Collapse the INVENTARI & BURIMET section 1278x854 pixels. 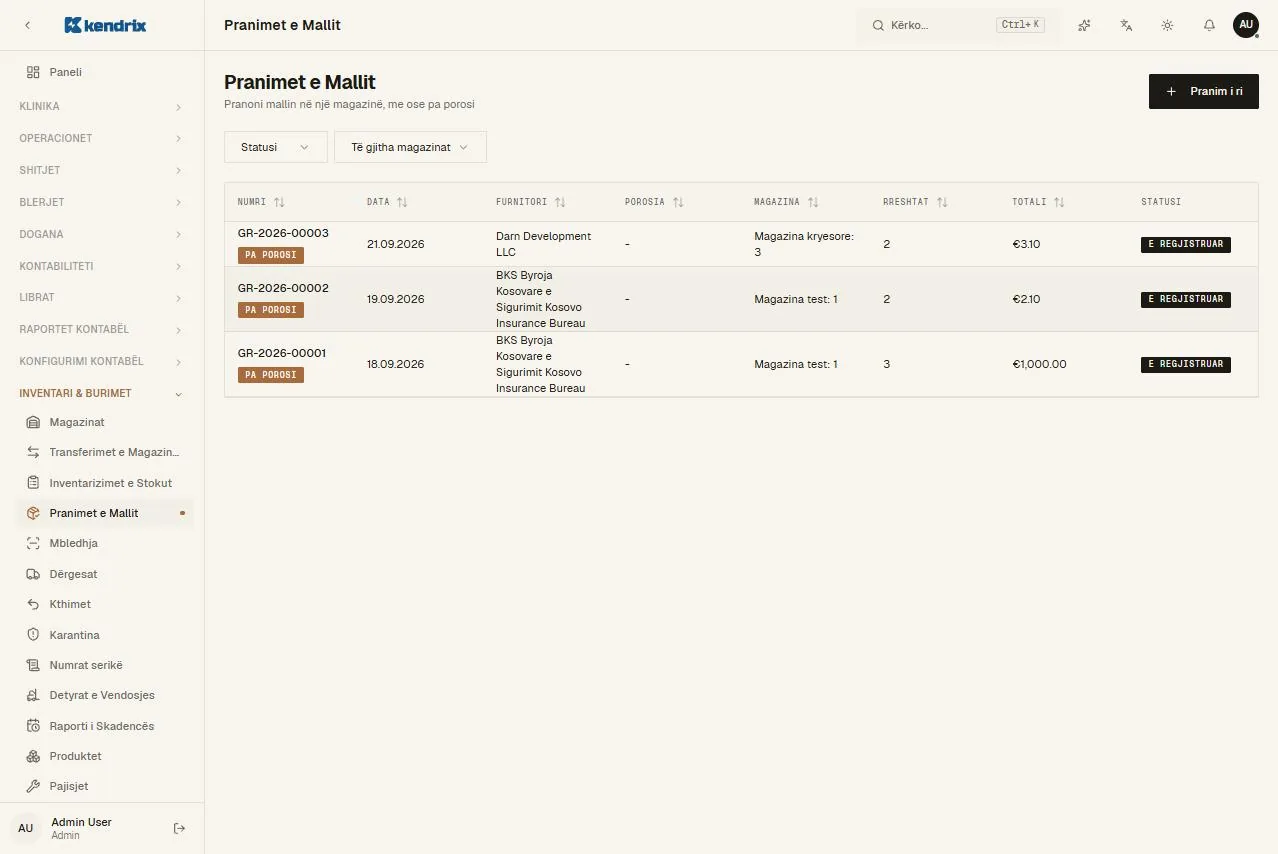(x=101, y=393)
